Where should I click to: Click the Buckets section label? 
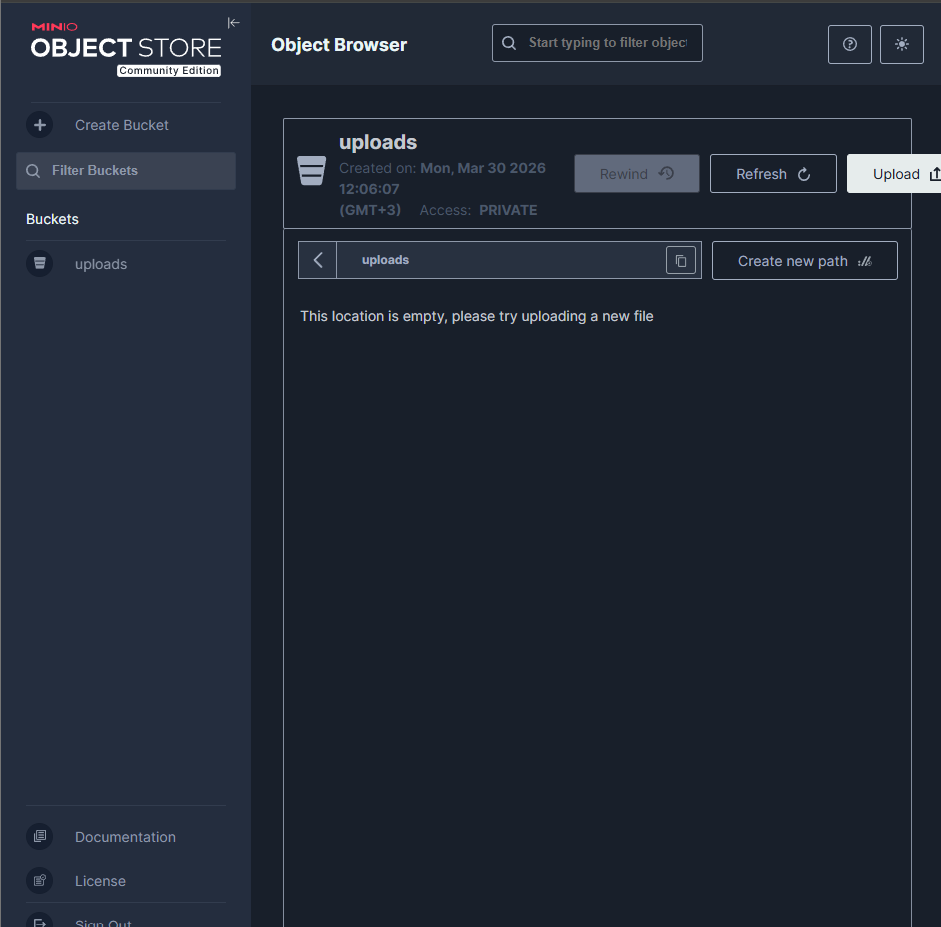click(x=52, y=219)
